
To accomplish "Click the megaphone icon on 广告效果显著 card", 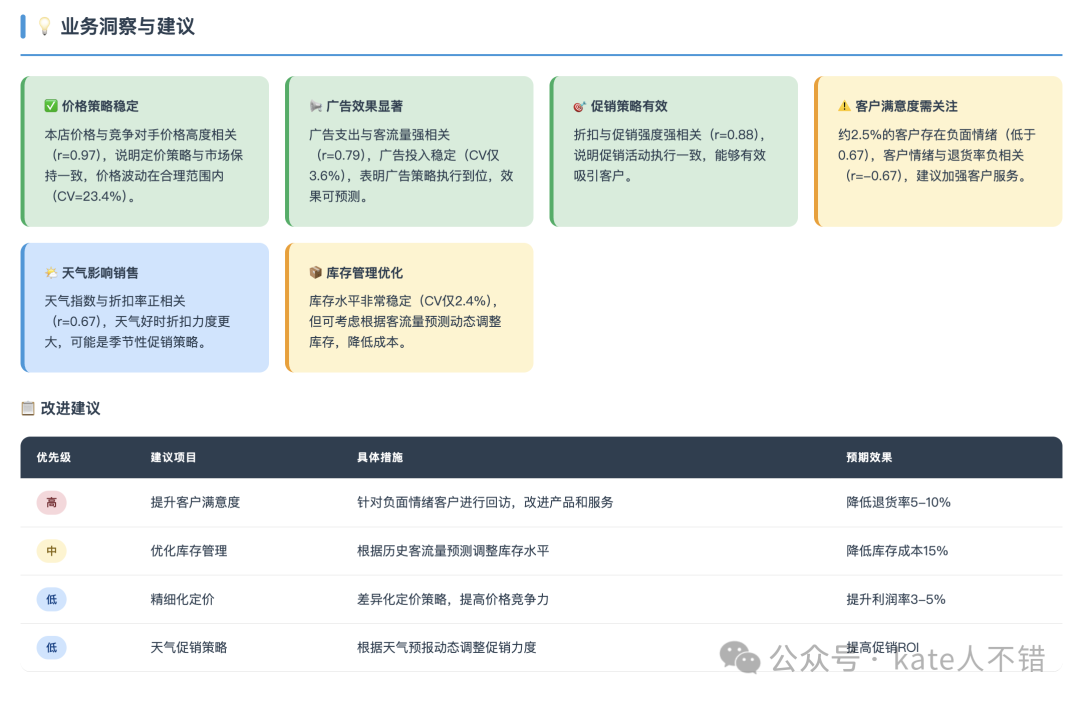I will tap(316, 106).
